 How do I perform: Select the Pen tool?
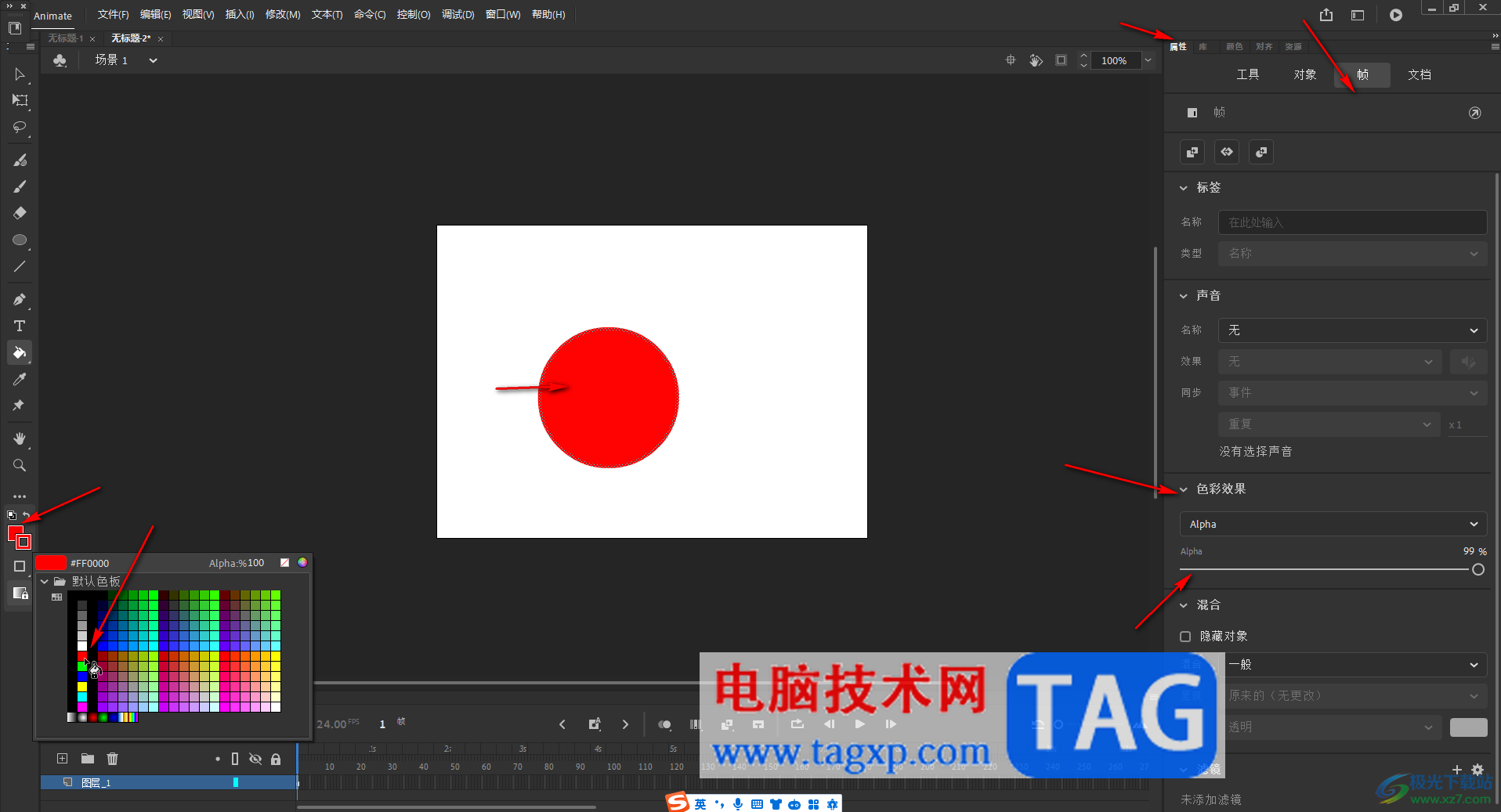20,299
